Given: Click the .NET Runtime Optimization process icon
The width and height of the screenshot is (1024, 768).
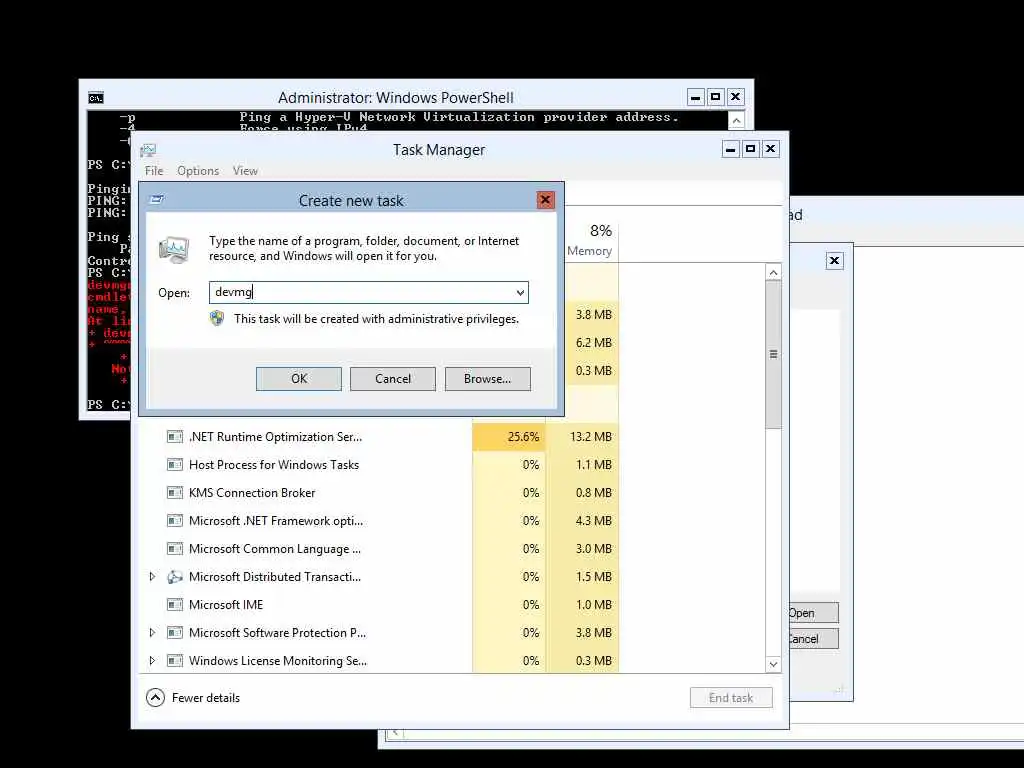Looking at the screenshot, I should click(x=174, y=436).
